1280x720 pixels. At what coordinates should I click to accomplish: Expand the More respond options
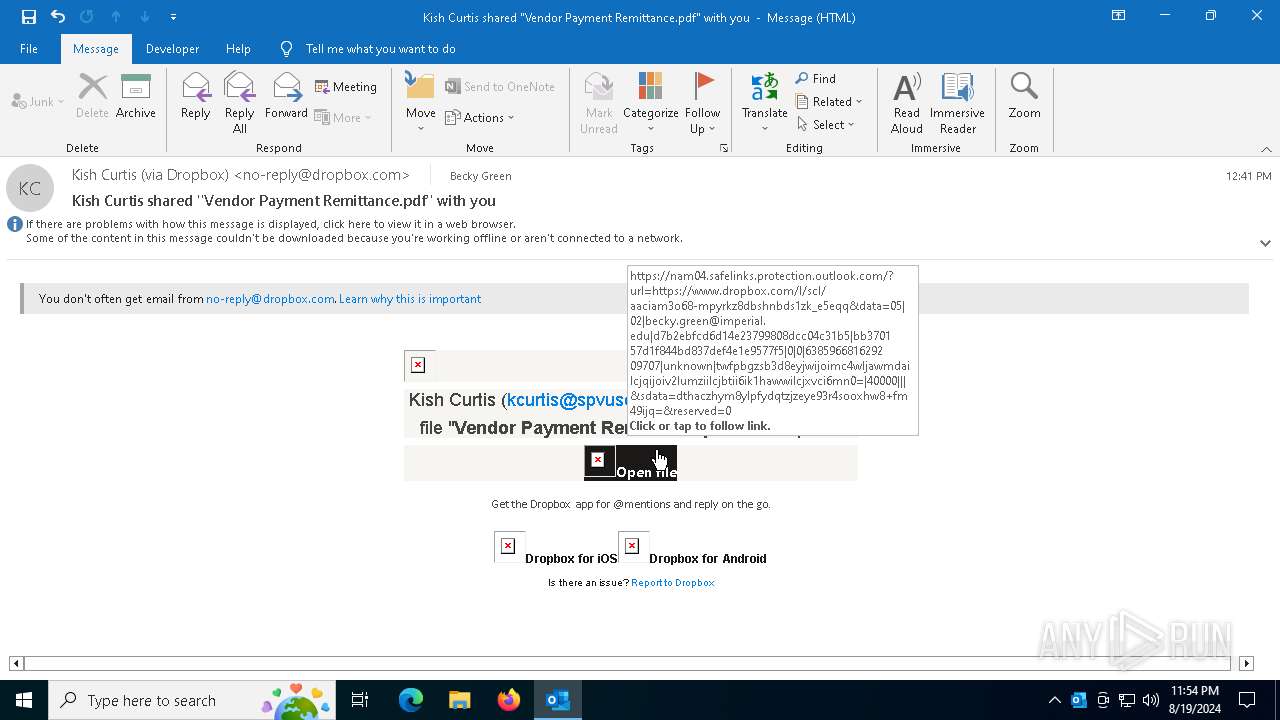[x=343, y=117]
